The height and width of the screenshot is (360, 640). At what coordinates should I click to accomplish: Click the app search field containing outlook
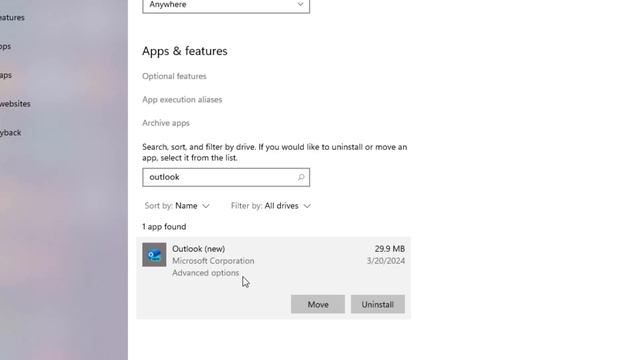click(226, 177)
